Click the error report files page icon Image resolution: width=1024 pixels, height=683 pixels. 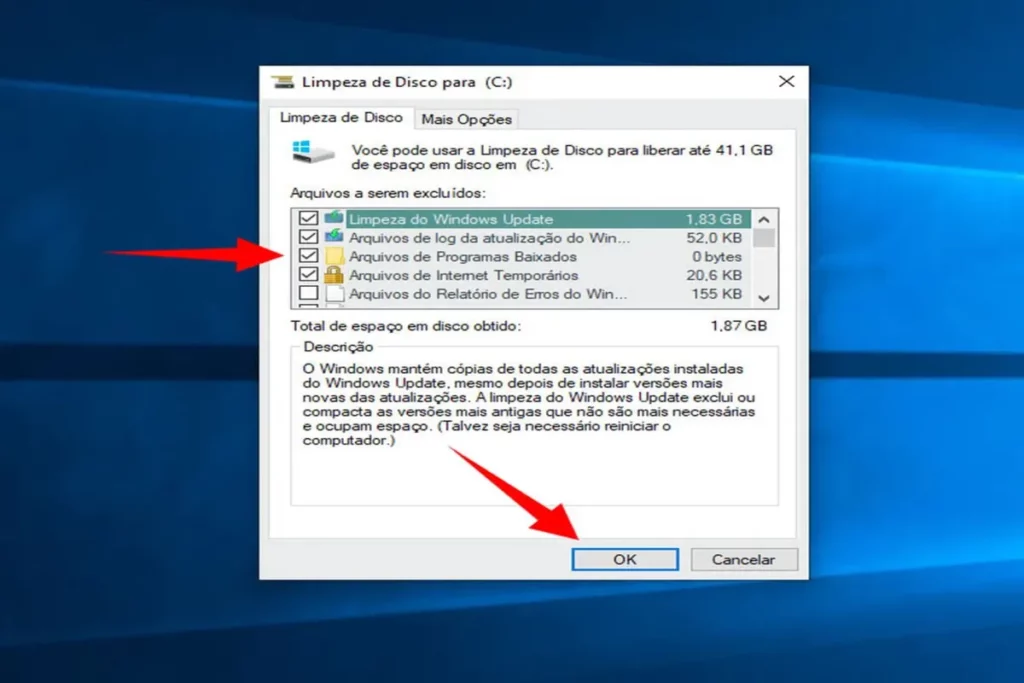334,293
